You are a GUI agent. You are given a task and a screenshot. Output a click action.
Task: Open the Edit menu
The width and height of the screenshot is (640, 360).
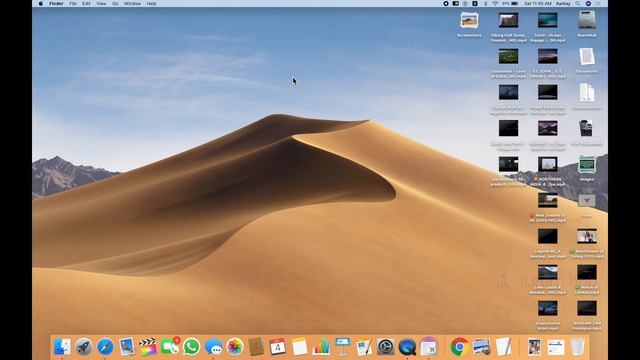(x=86, y=4)
